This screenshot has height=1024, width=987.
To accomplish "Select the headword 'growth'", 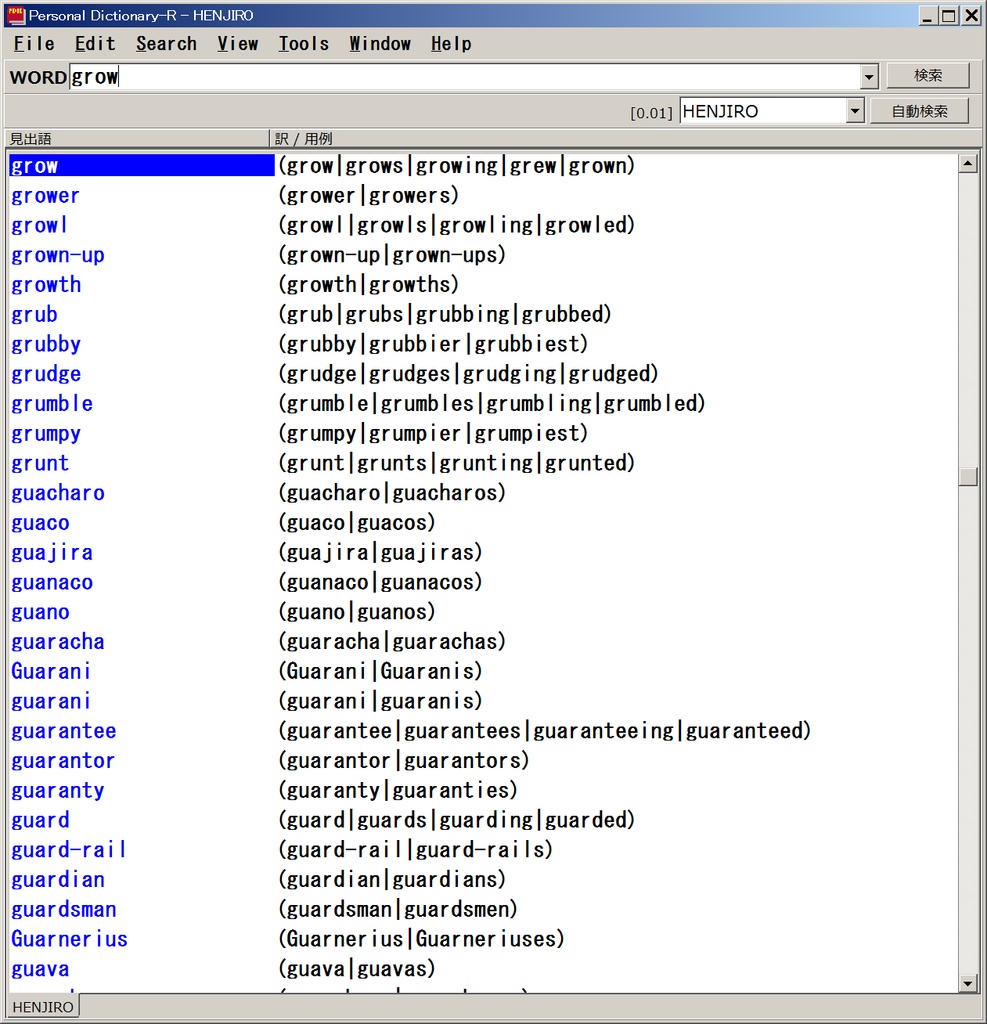I will (46, 285).
